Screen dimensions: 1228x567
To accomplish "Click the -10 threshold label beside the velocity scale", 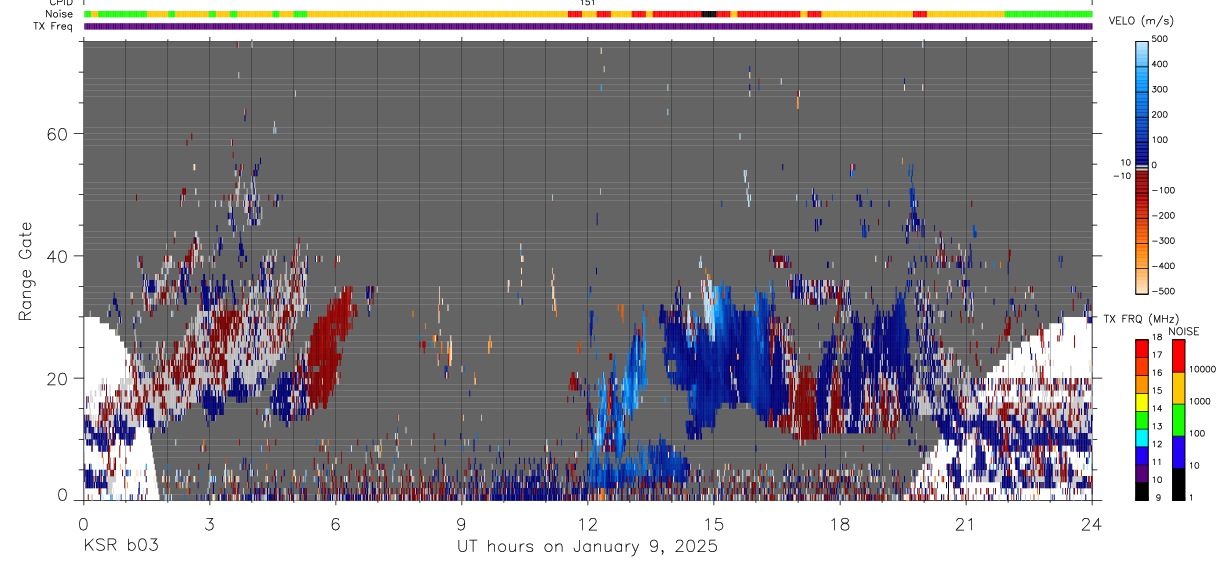I will [1122, 176].
